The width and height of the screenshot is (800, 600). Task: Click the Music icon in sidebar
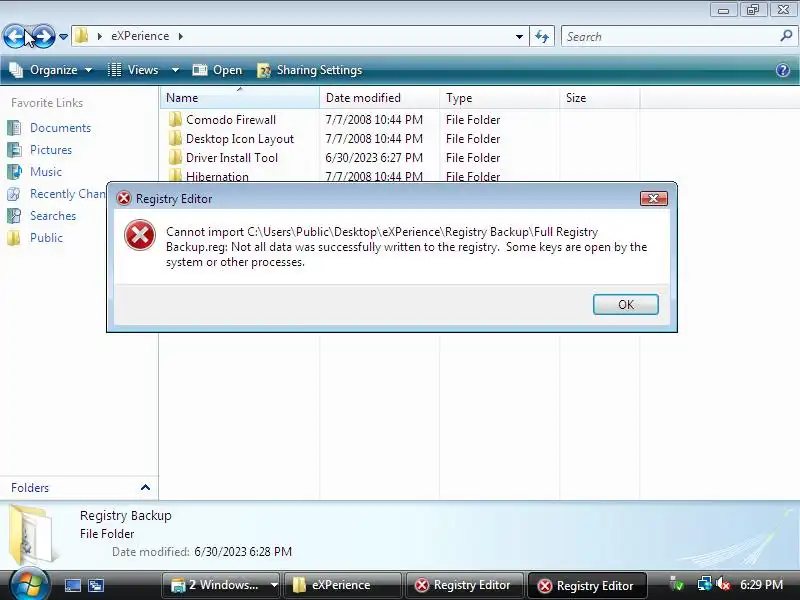(x=14, y=171)
